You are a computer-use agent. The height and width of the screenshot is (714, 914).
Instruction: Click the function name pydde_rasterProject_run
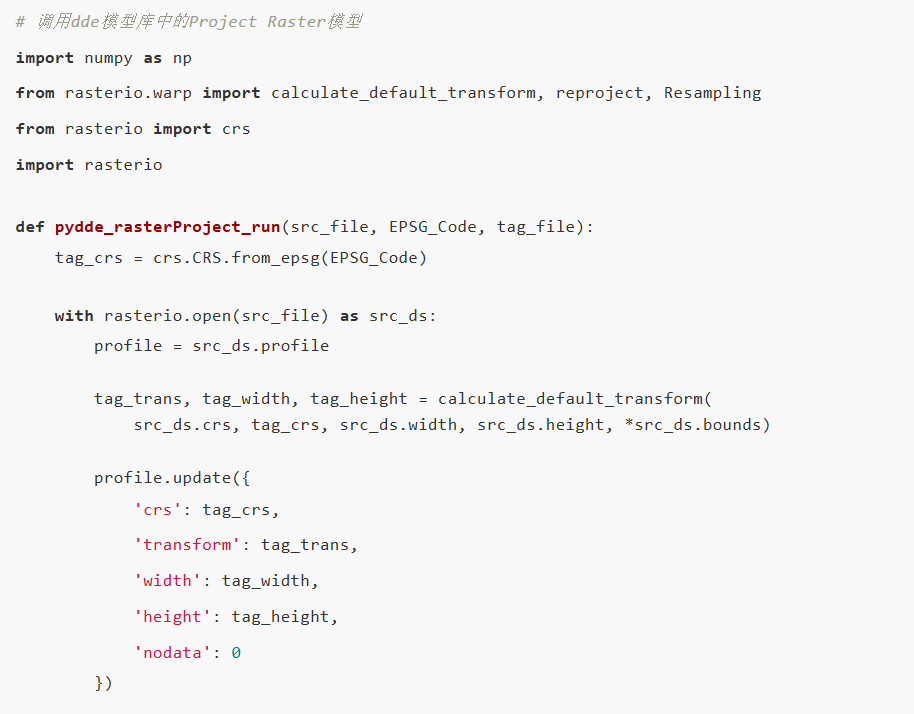pos(167,227)
